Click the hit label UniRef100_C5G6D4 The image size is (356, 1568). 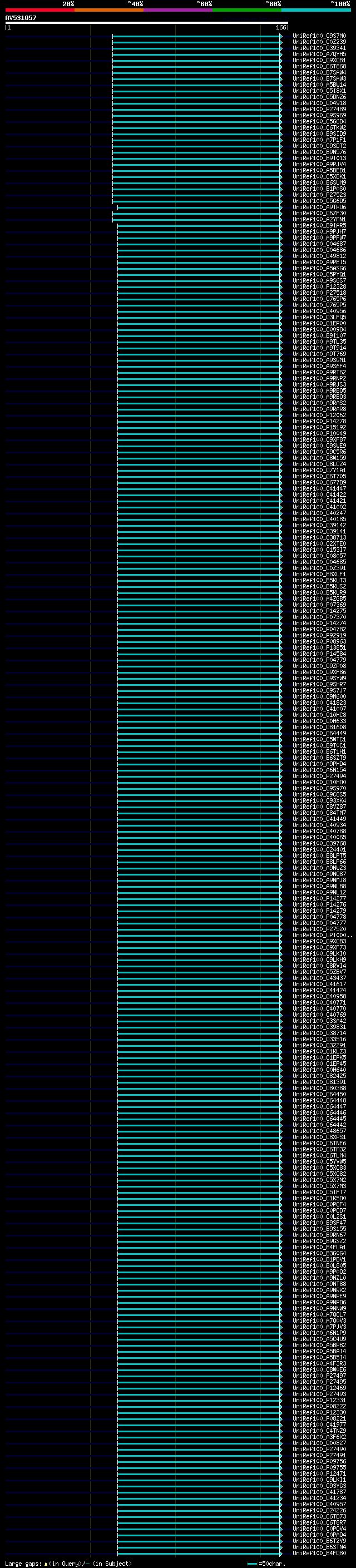tap(319, 122)
